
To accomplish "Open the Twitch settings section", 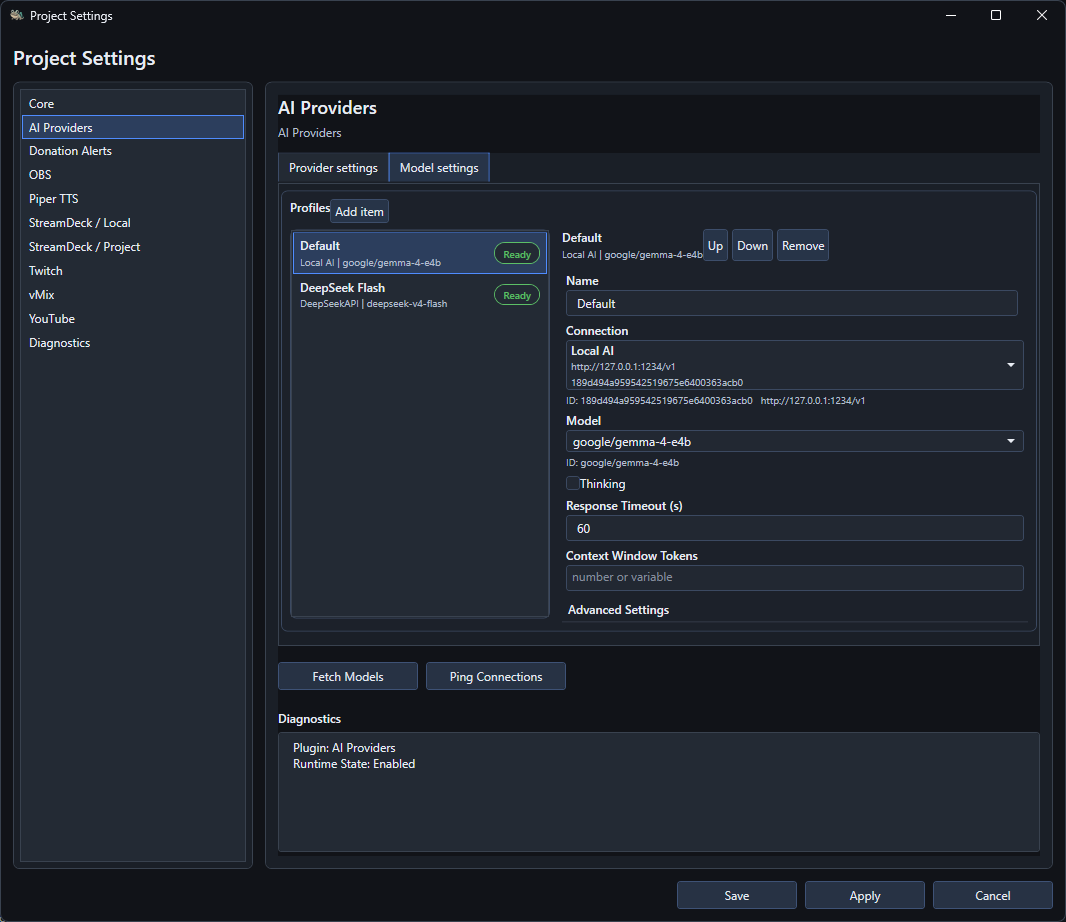I will pos(133,271).
